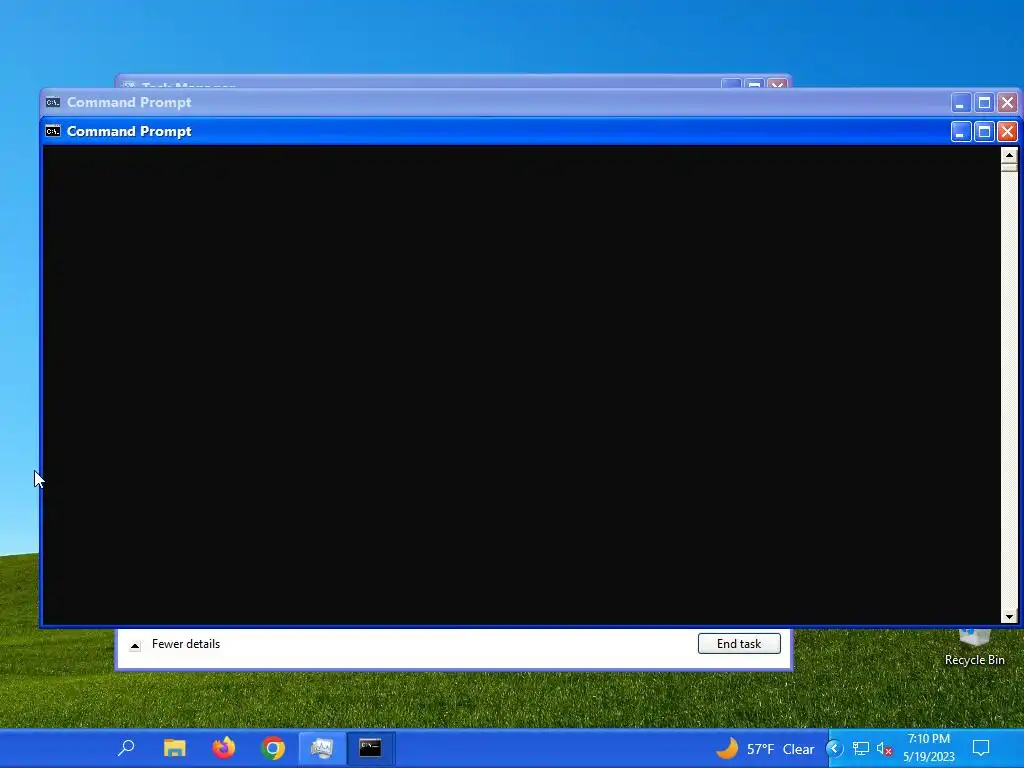Image resolution: width=1024 pixels, height=768 pixels.
Task: Click inside the Command Prompt console area
Action: (x=521, y=385)
